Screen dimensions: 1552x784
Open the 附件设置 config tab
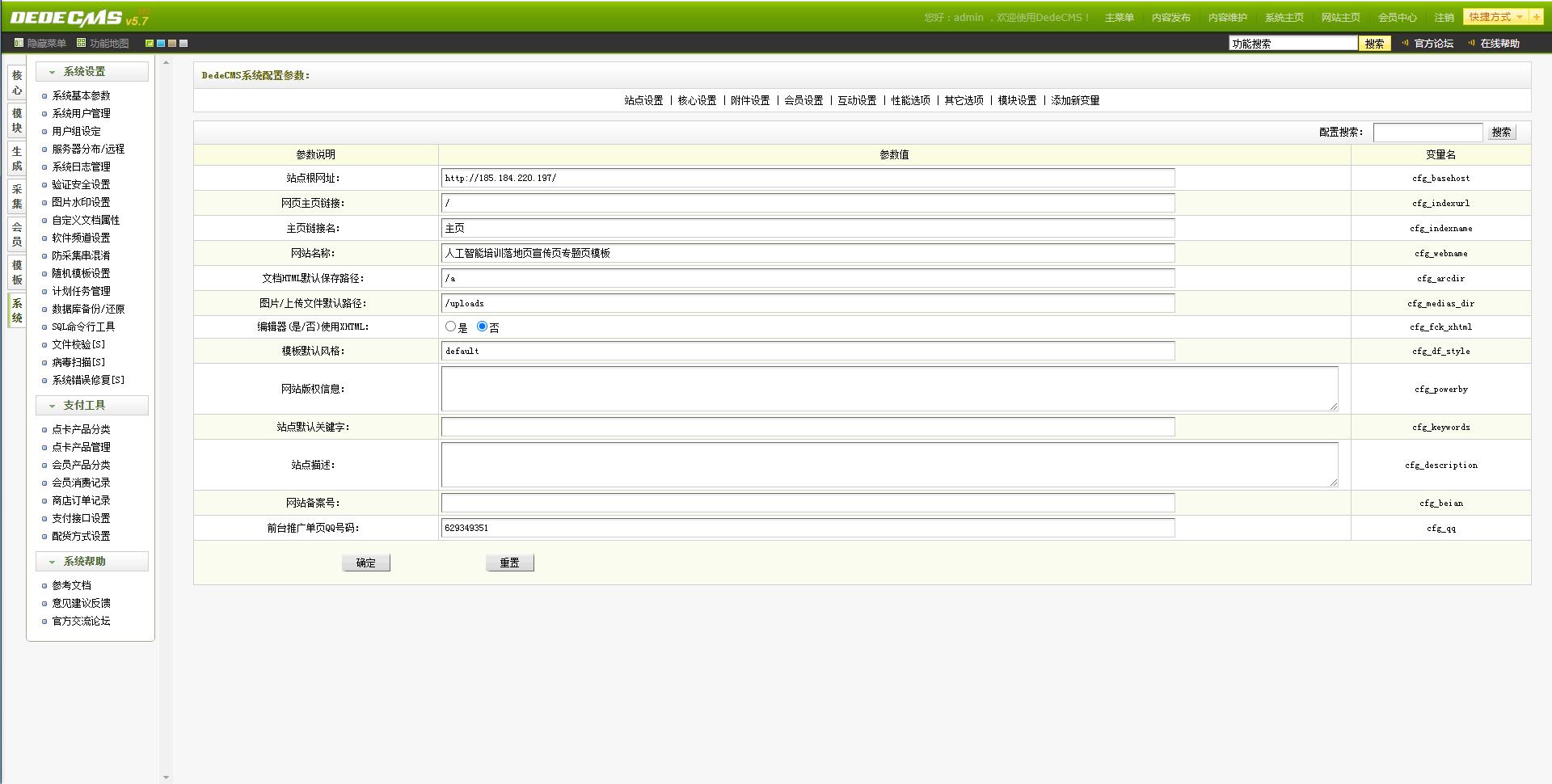[x=750, y=100]
